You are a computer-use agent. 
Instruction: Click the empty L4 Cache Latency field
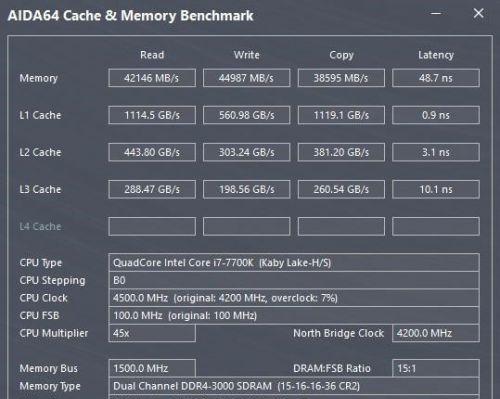point(436,226)
